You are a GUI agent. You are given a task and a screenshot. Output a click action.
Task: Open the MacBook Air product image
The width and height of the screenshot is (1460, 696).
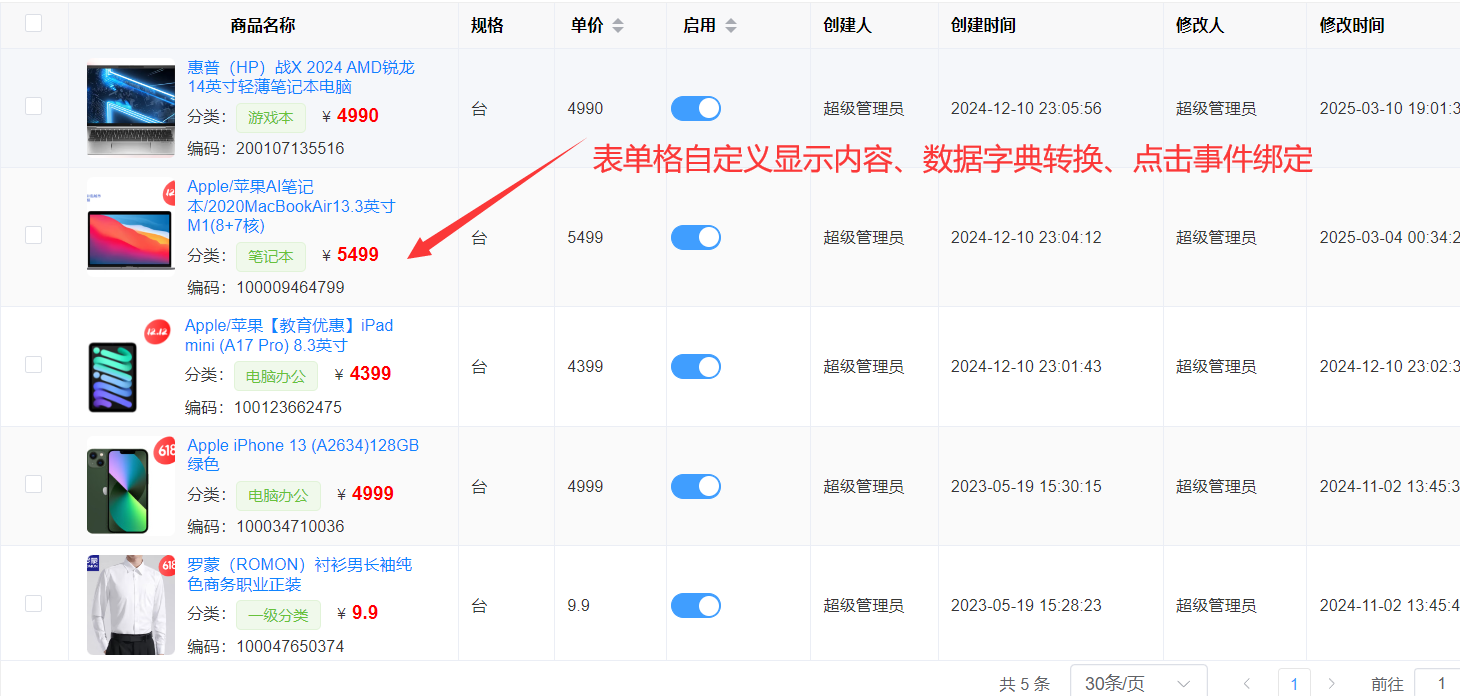[131, 225]
